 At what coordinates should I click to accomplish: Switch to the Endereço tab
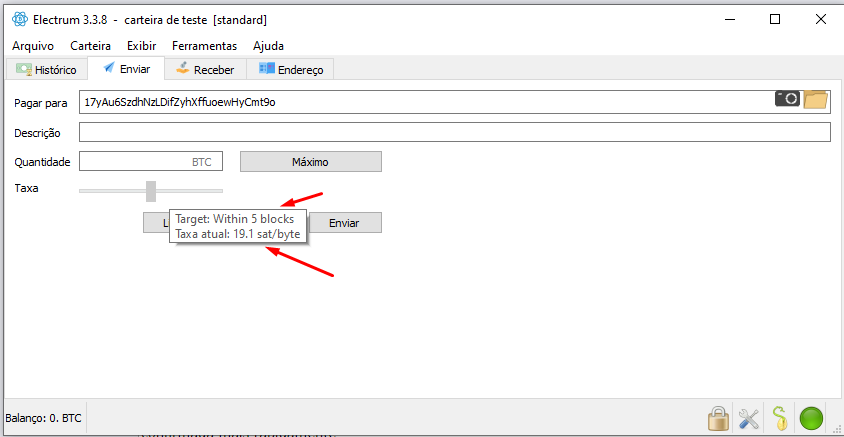pyautogui.click(x=290, y=69)
